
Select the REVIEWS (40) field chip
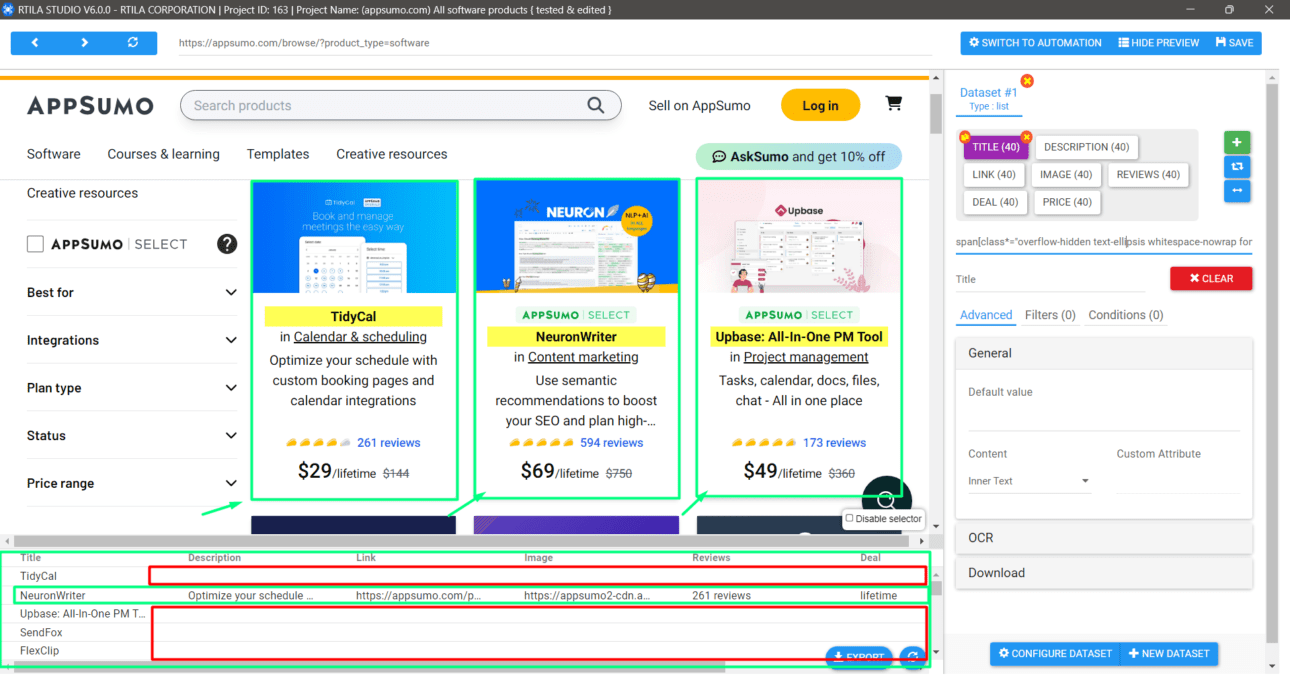[x=1148, y=174]
